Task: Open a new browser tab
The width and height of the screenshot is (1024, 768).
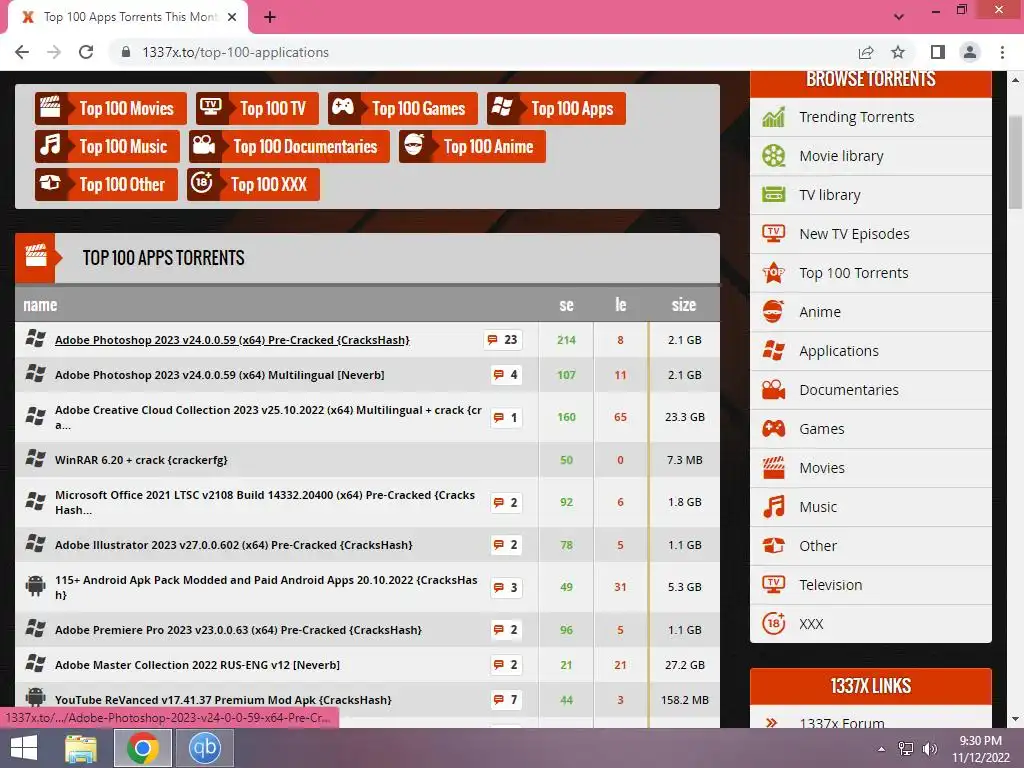Action: [x=270, y=17]
